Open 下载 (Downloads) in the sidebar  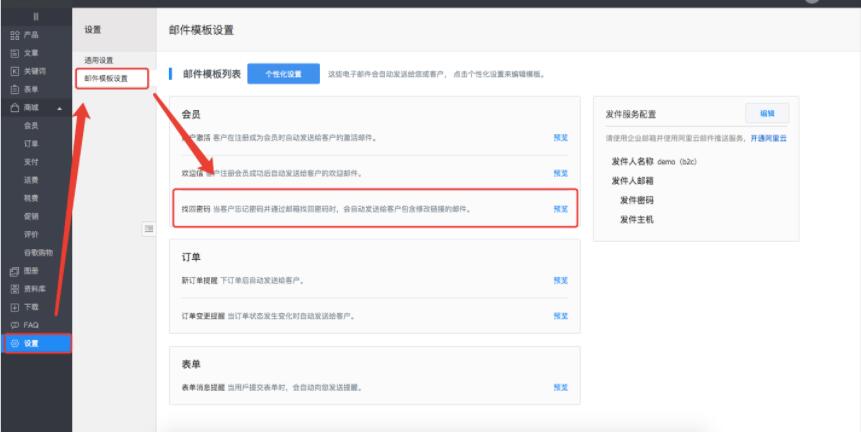30,307
